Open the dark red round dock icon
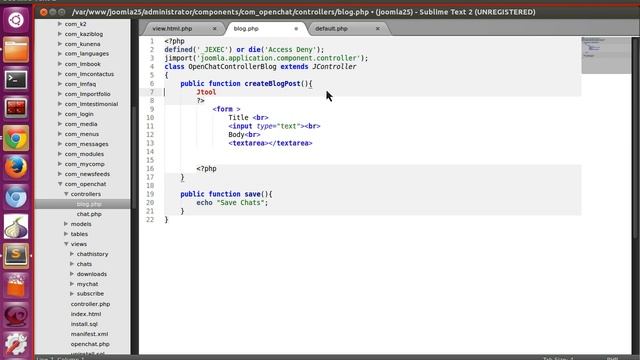 tap(16, 315)
